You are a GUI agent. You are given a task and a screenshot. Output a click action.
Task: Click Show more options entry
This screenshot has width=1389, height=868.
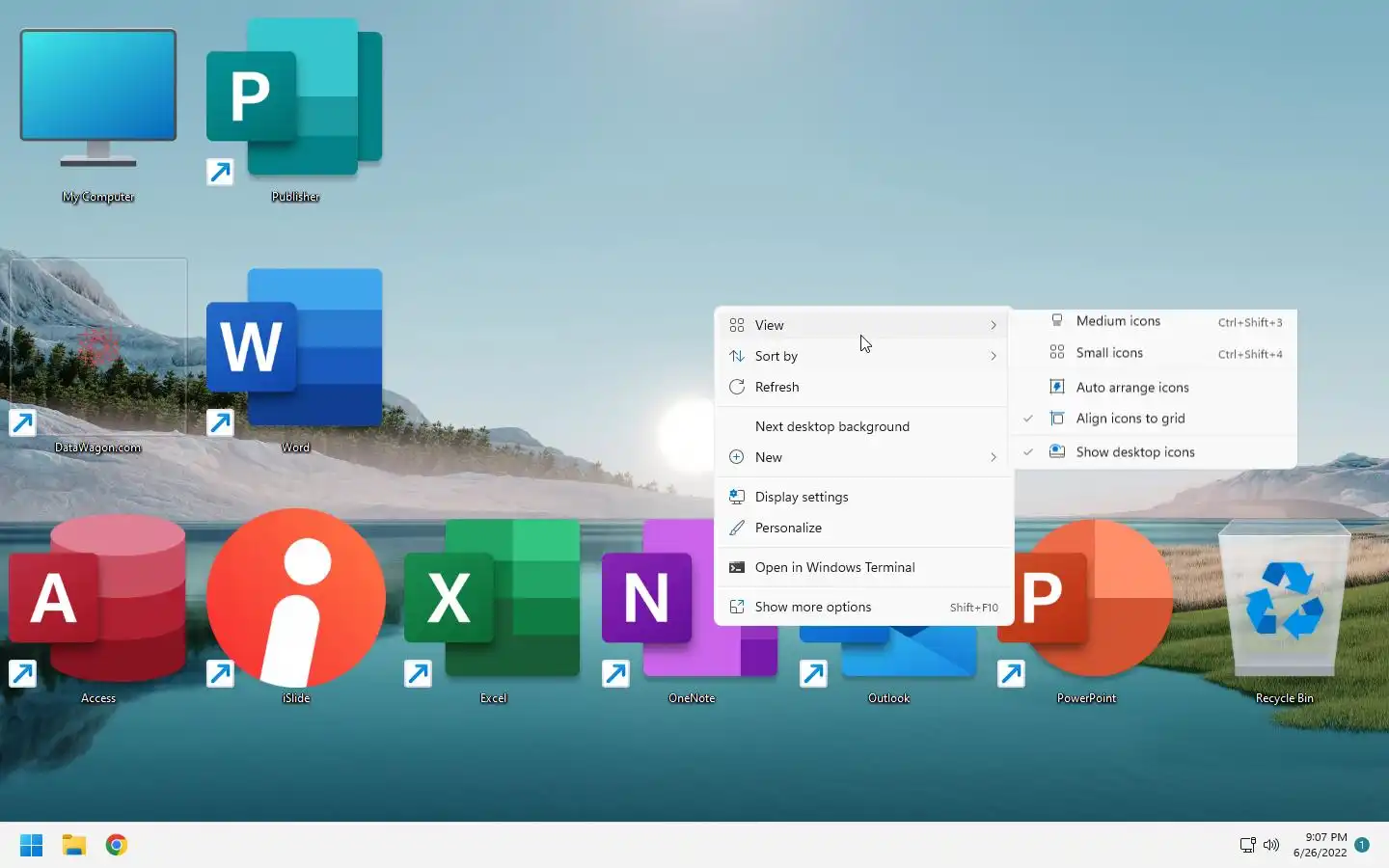tap(864, 607)
